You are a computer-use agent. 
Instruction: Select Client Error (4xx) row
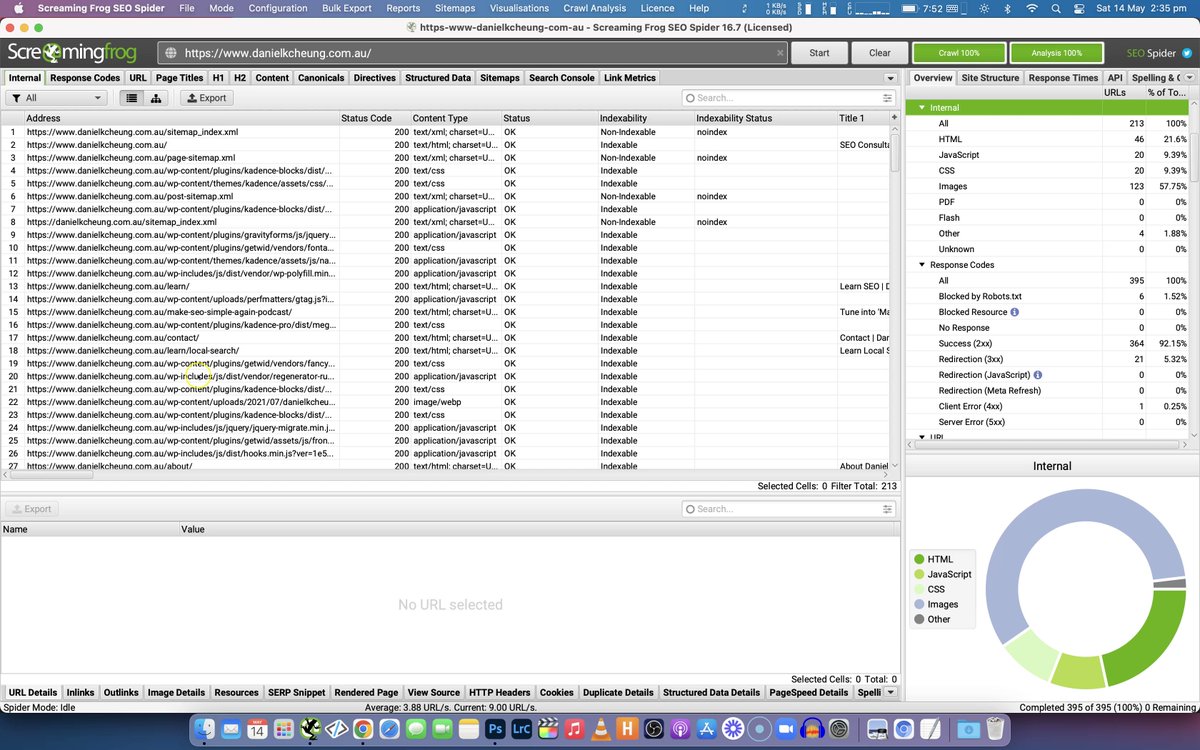[x=1047, y=406]
